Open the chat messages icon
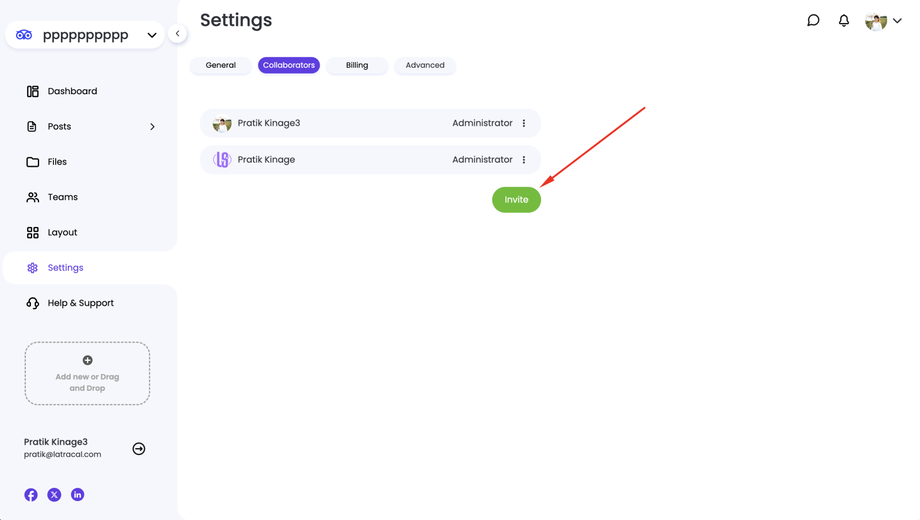The height and width of the screenshot is (520, 920). pyautogui.click(x=813, y=20)
